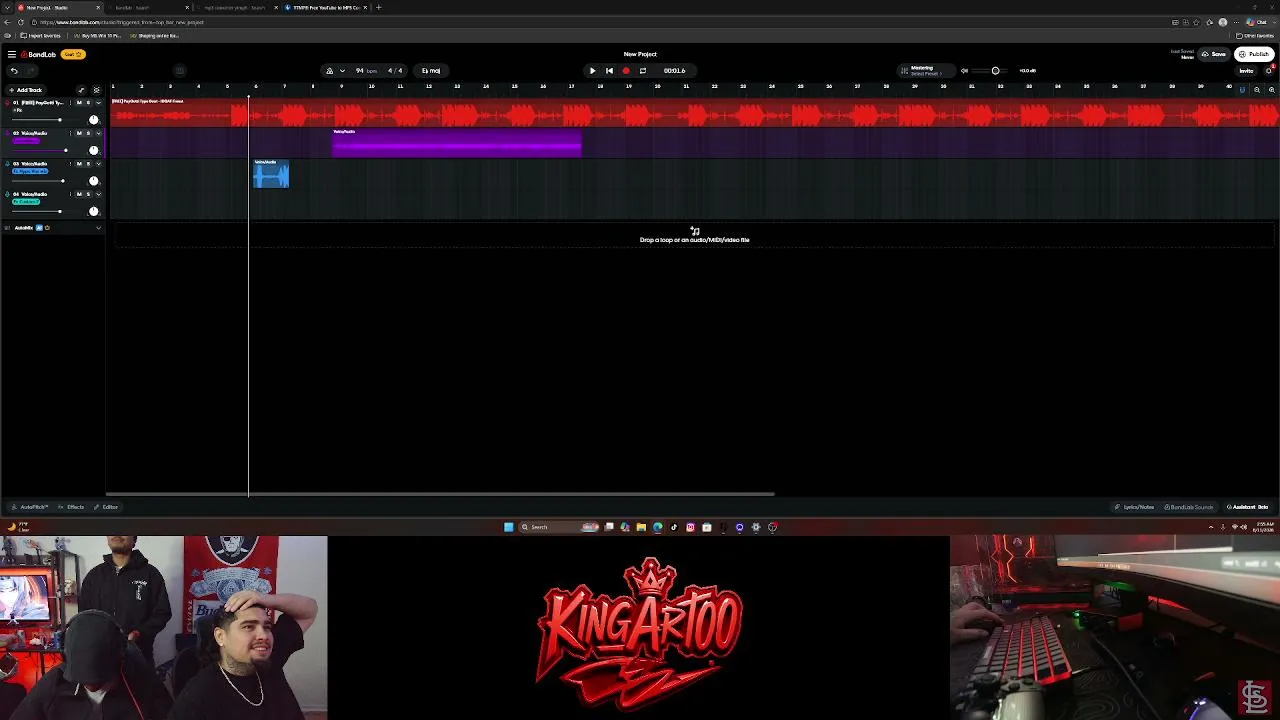Open the BandLab hamburger menu
The width and height of the screenshot is (1280, 720).
(11, 54)
